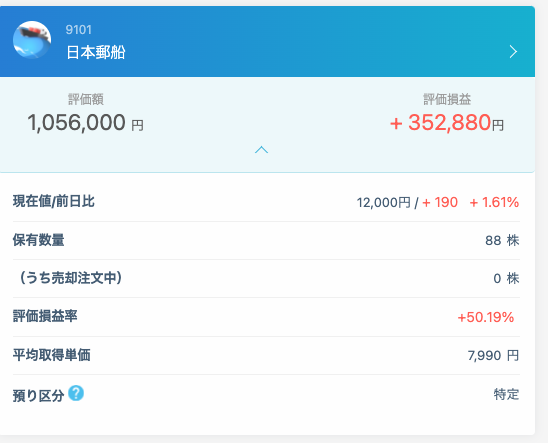Click the 7,990 円 average cost value

(493, 356)
